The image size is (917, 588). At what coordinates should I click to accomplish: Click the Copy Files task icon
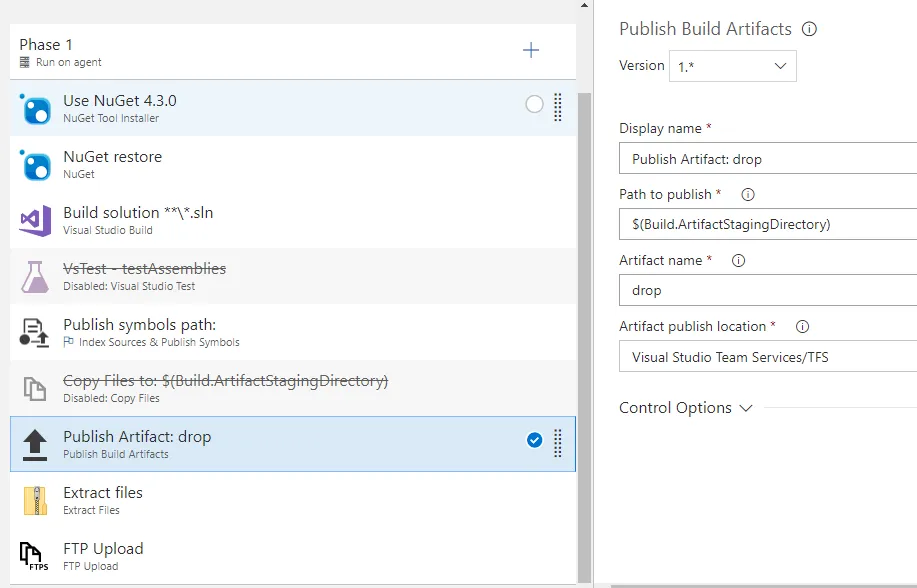point(35,389)
